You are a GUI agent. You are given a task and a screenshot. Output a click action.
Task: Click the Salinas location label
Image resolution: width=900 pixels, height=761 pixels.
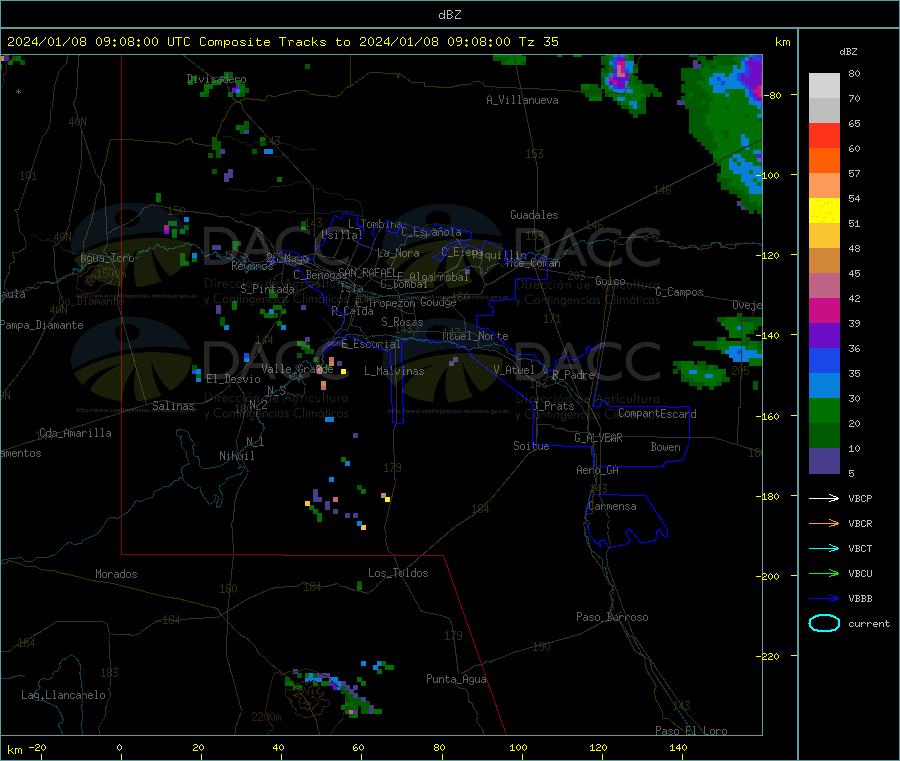click(x=173, y=406)
